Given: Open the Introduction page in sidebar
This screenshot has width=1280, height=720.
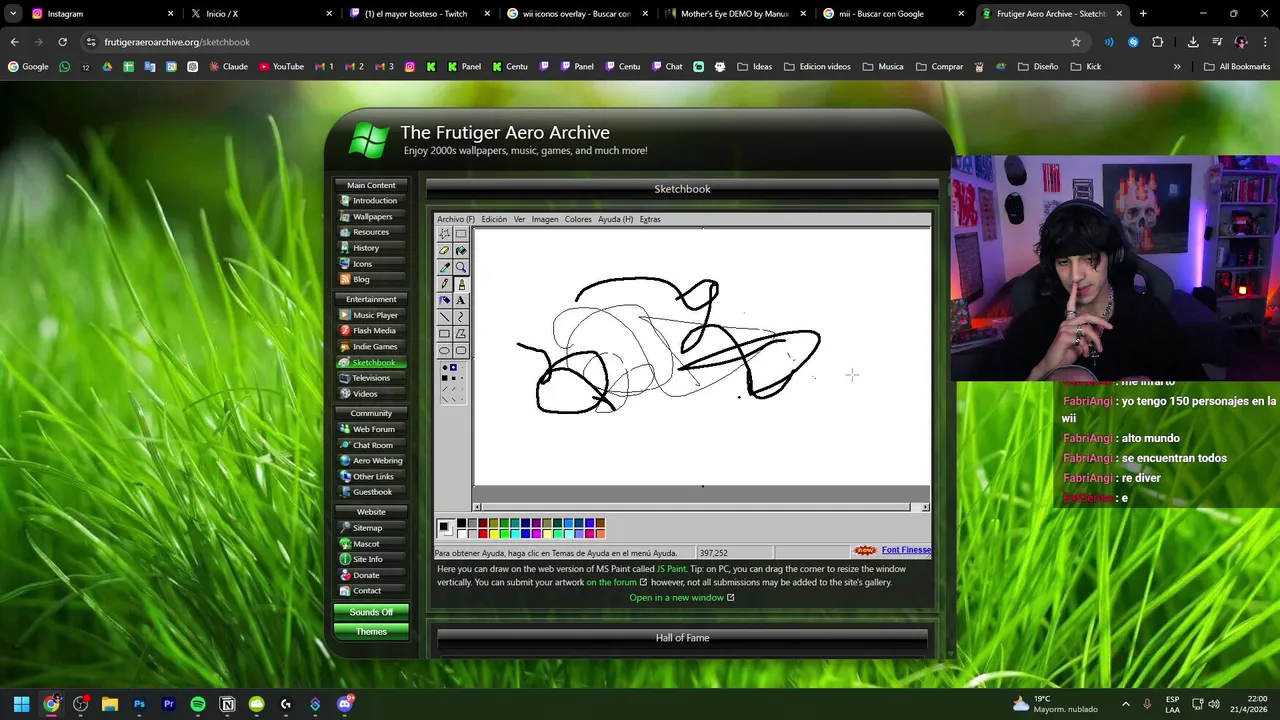Looking at the screenshot, I should click(371, 201).
